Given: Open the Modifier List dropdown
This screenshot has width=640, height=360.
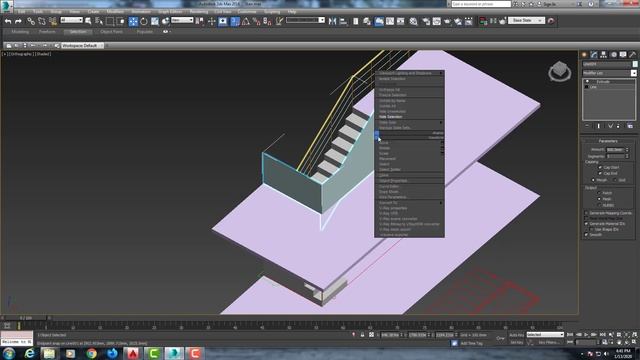Looking at the screenshot, I should pos(609,73).
